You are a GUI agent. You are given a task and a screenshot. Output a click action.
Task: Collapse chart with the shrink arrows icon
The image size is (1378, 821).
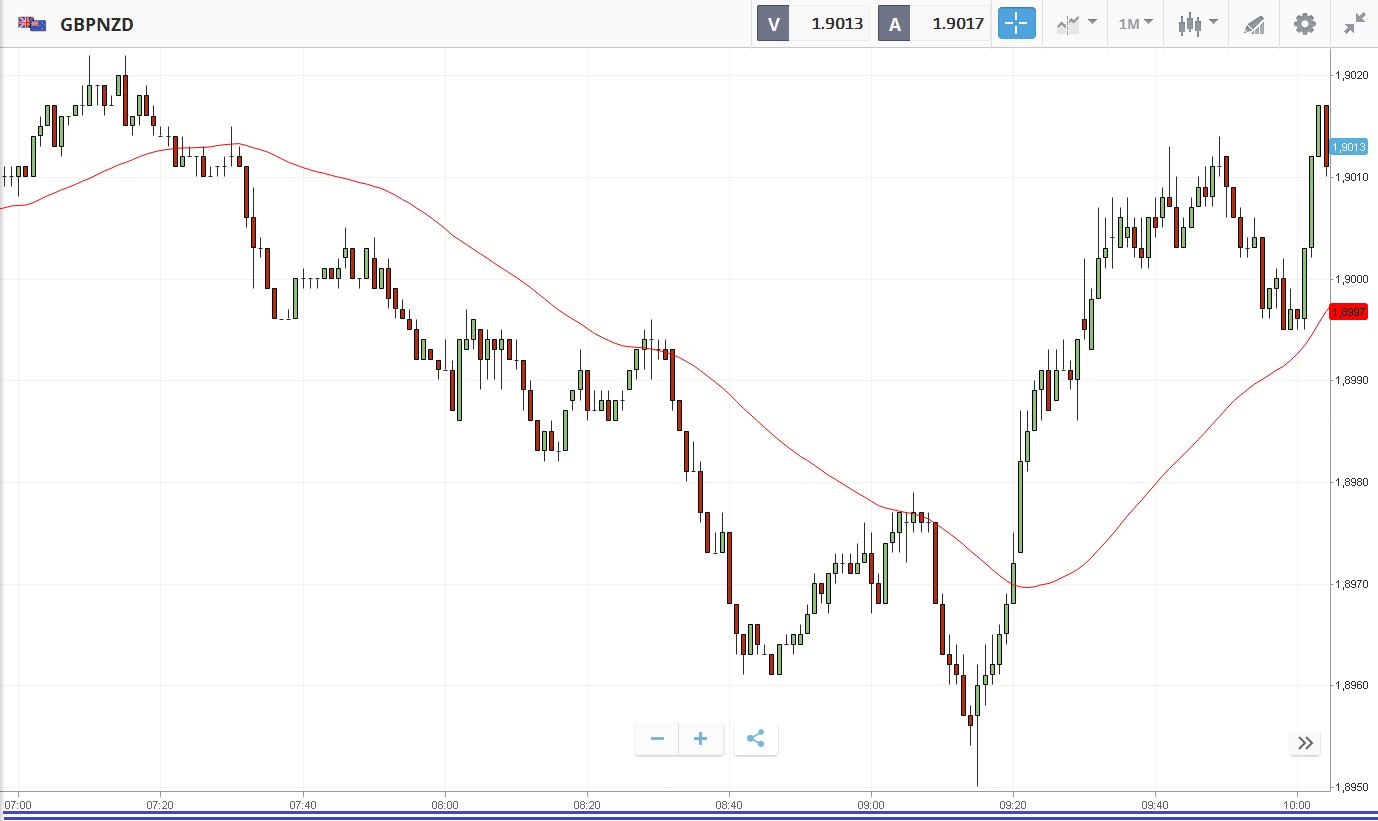[x=1354, y=24]
